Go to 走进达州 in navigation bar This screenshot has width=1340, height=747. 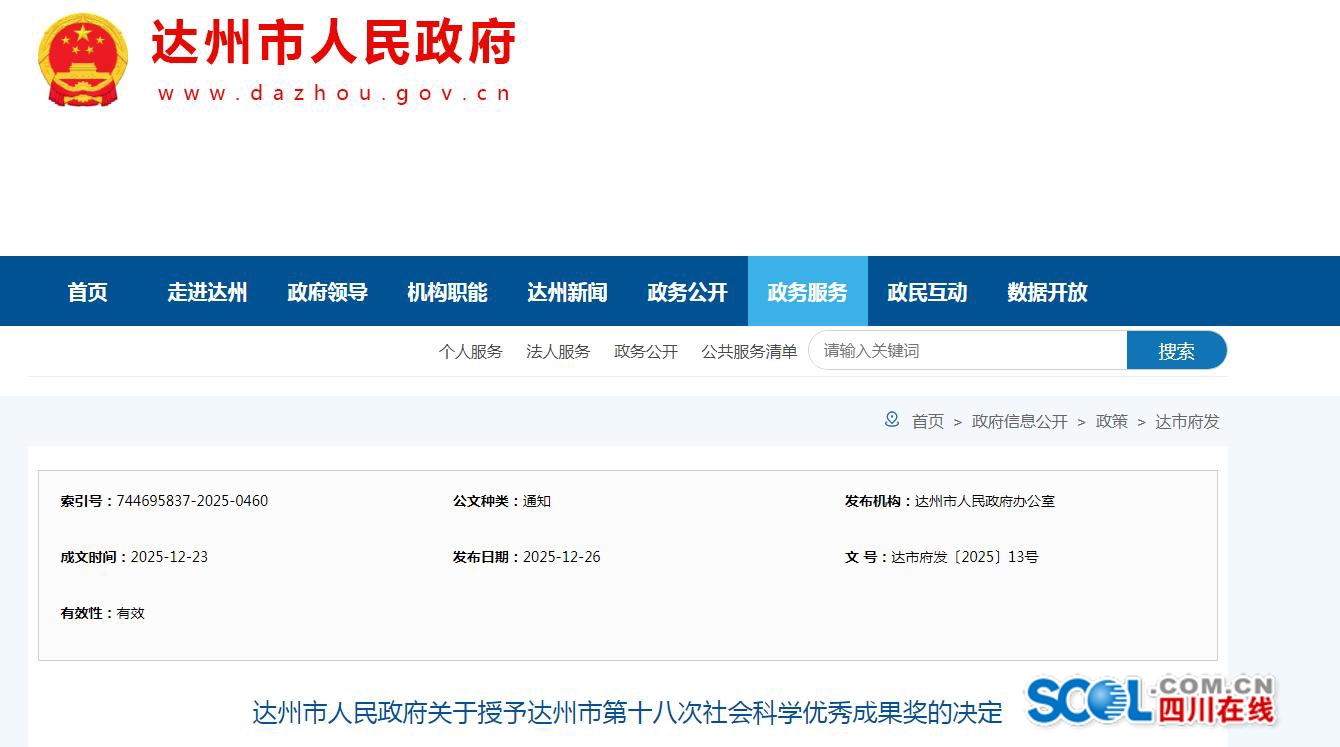pos(207,292)
